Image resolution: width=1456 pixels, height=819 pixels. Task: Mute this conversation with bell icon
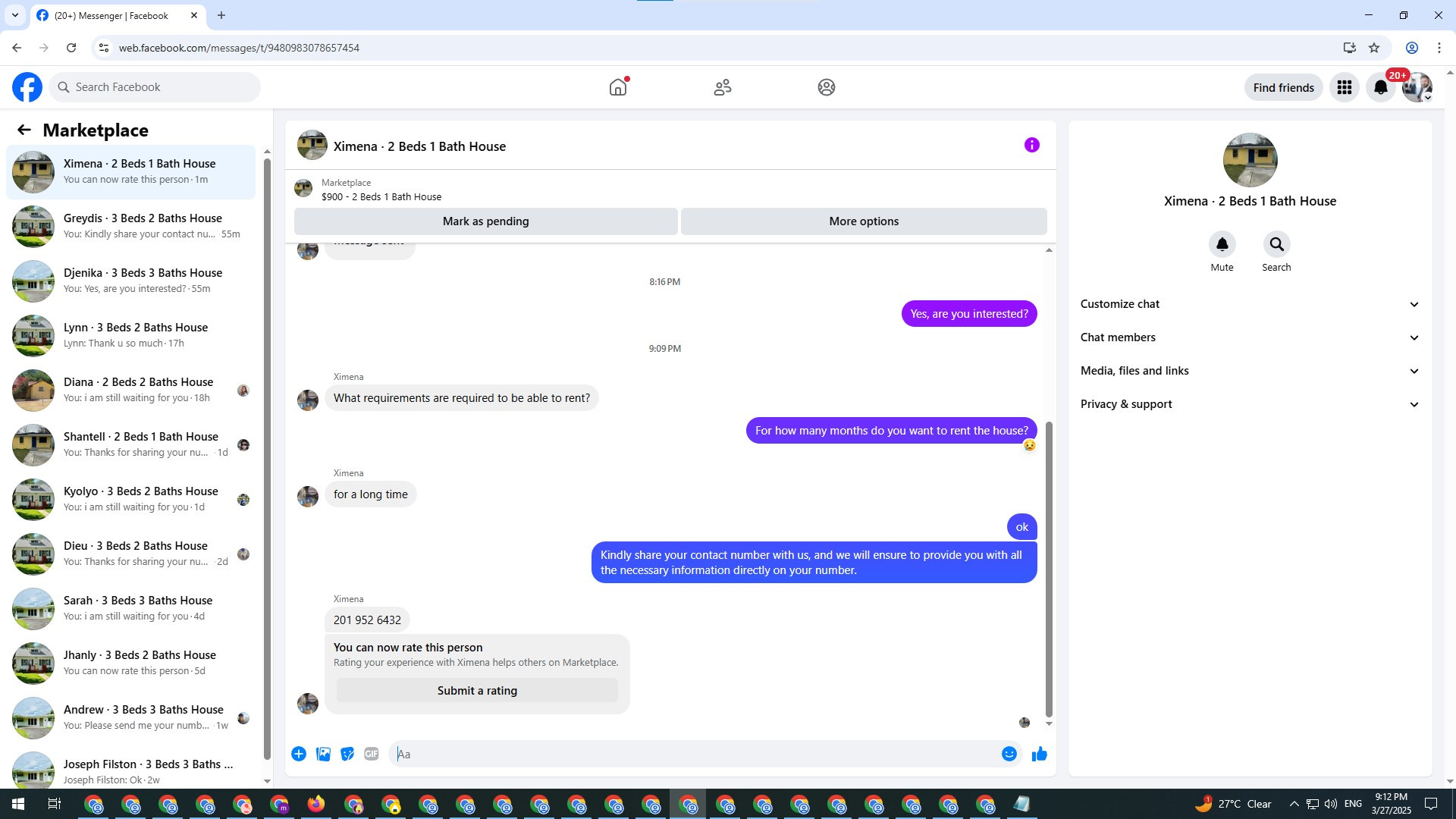tap(1222, 244)
